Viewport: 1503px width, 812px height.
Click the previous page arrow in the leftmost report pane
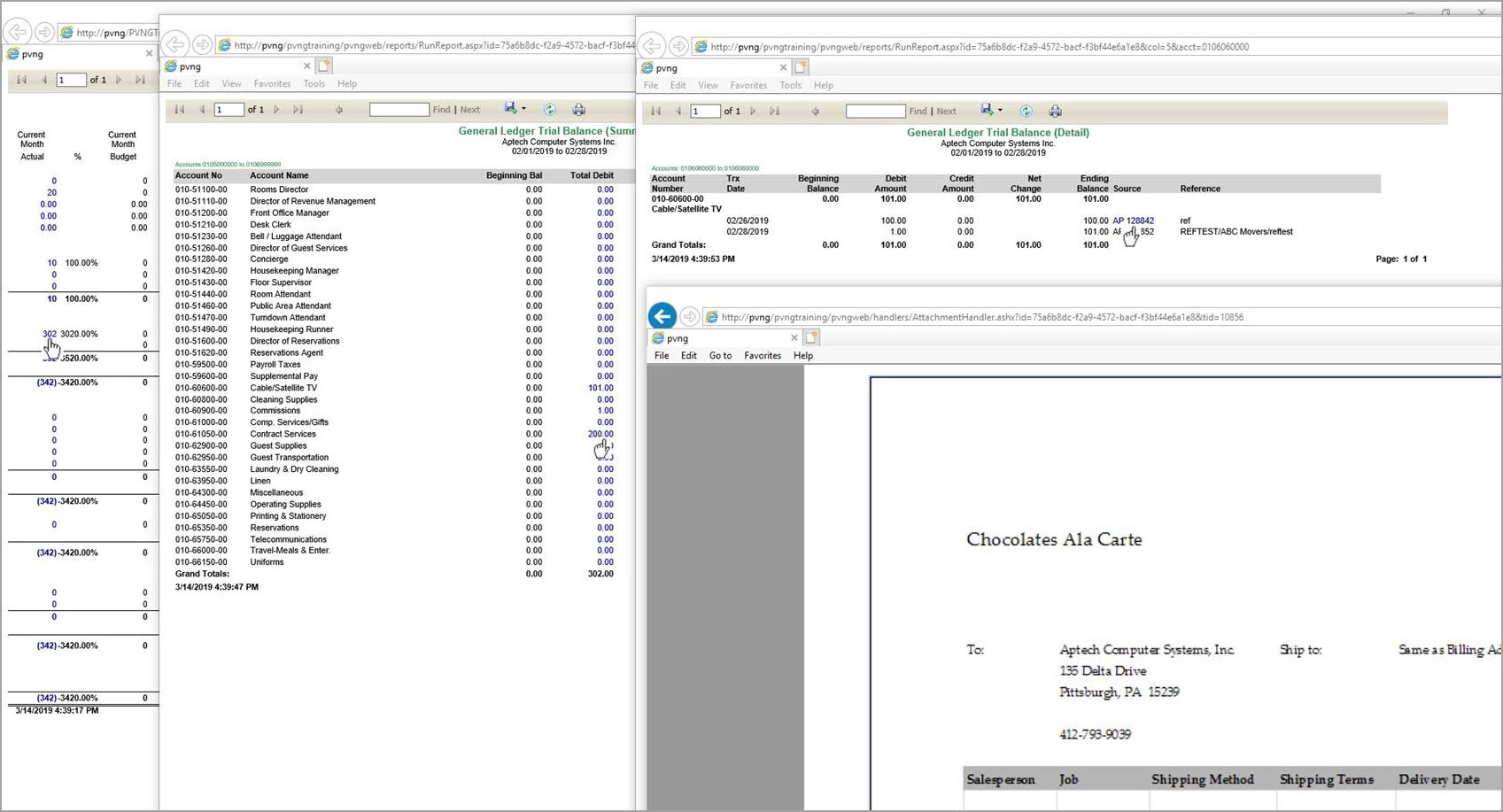[x=43, y=80]
